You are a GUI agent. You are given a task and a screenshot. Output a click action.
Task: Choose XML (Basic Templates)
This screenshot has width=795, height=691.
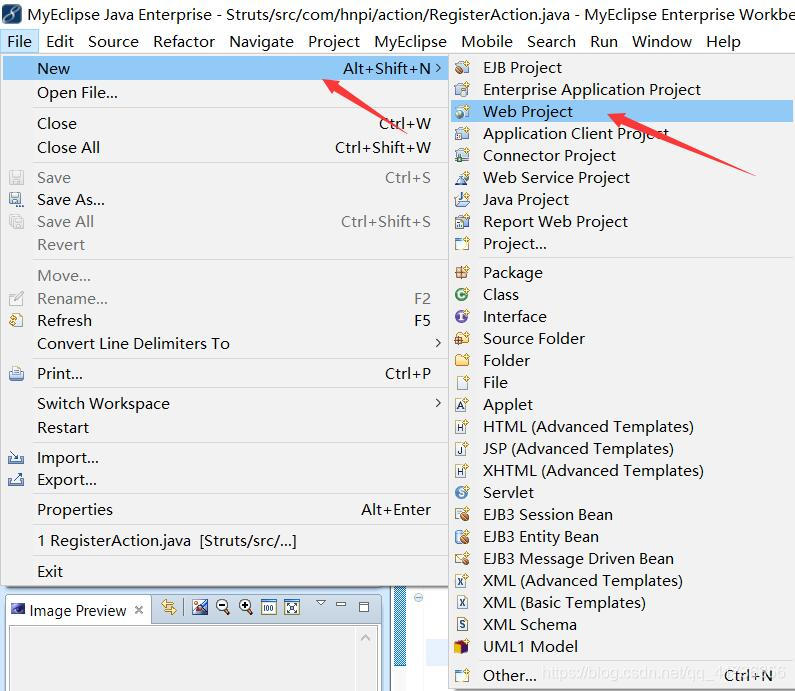coord(621,603)
